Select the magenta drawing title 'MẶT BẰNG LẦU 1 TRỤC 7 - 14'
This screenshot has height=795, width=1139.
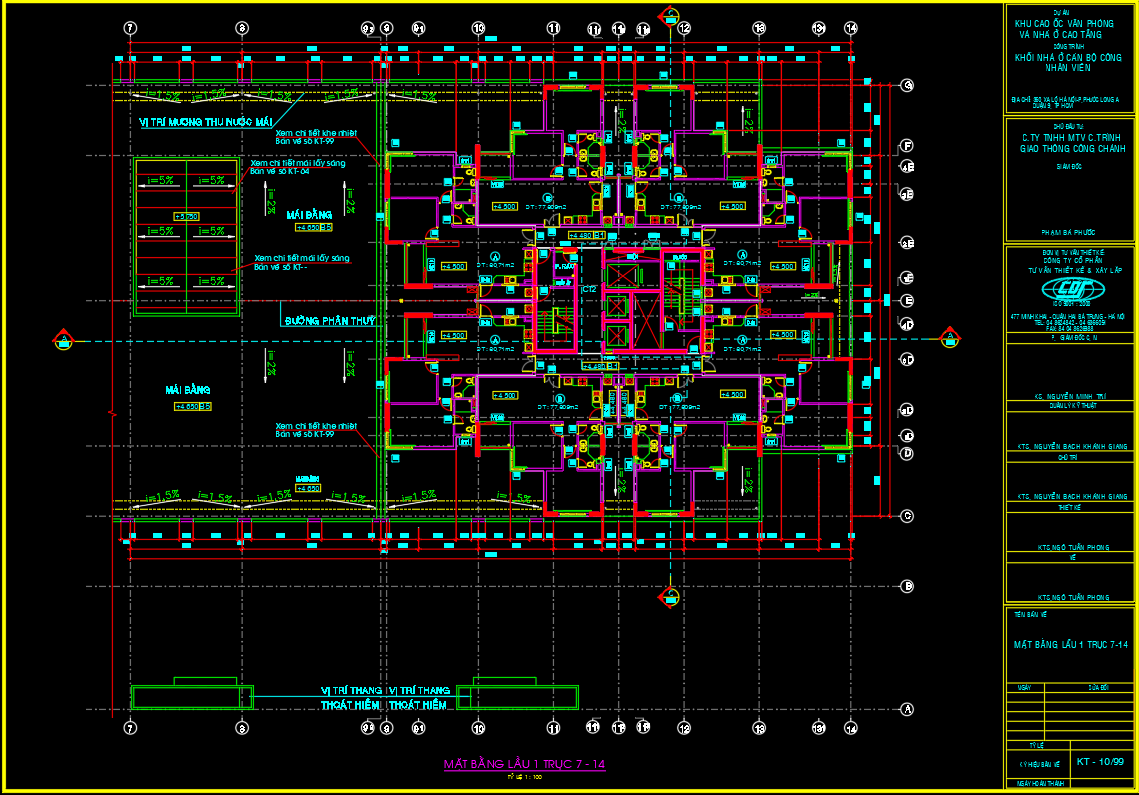click(524, 764)
